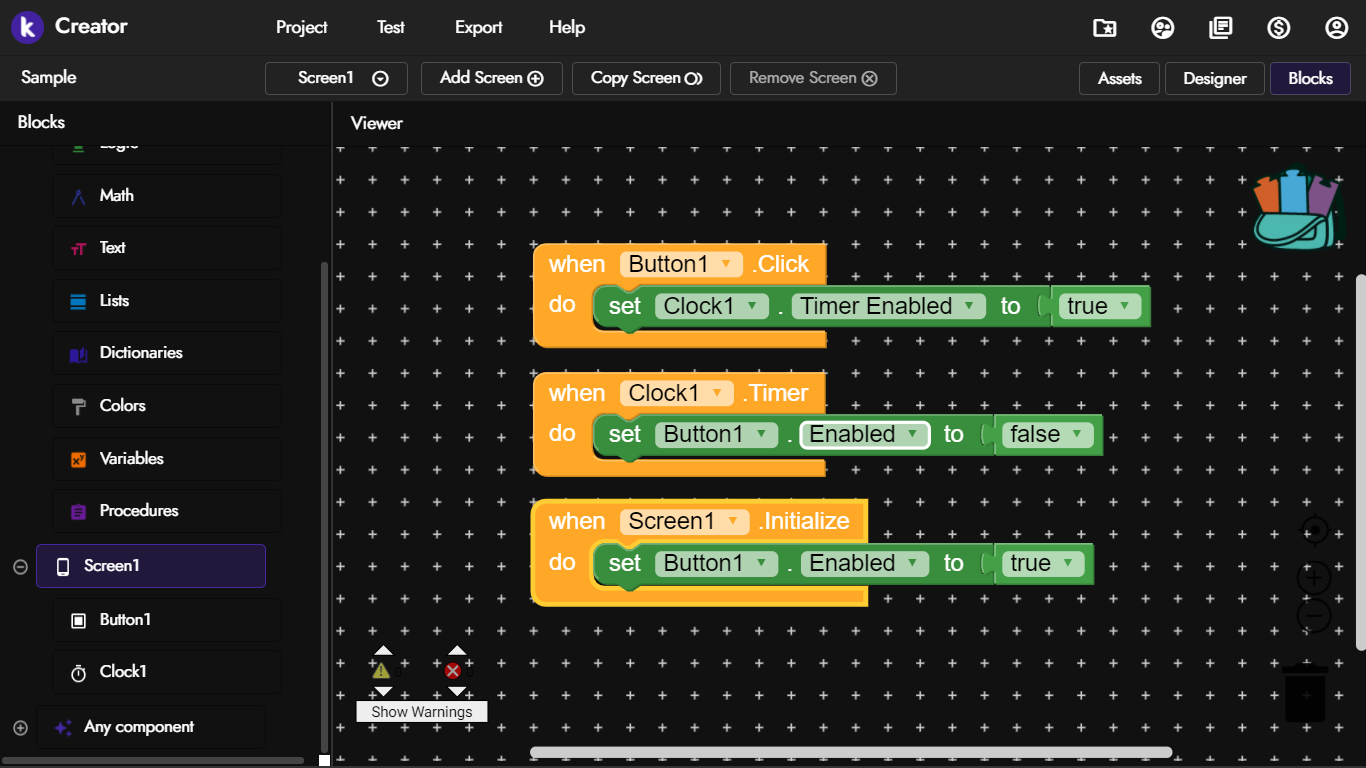Open the backpack icon in the workspace
This screenshot has height=768, width=1366.
tap(1296, 210)
